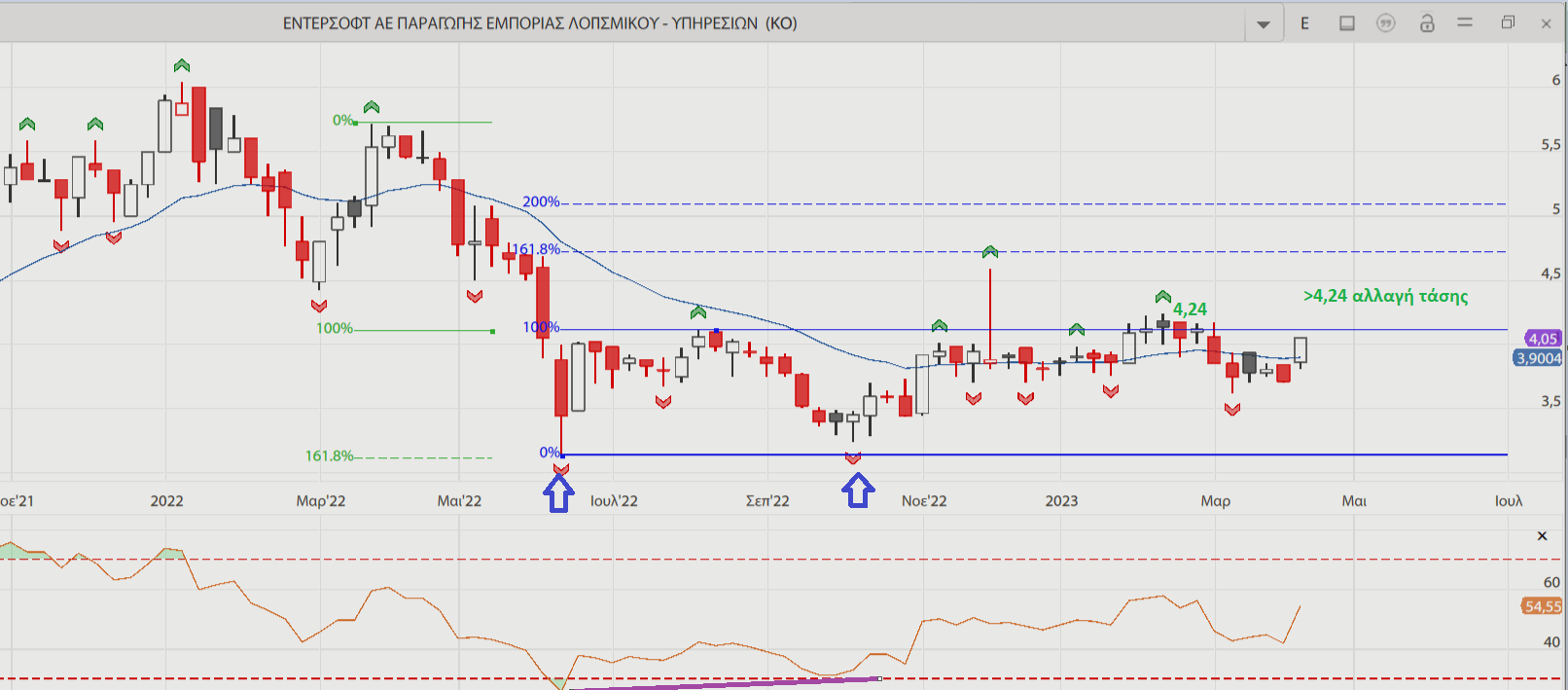Select the purple divergence line on RSI
This screenshot has height=690, width=1568.
(x=725, y=684)
